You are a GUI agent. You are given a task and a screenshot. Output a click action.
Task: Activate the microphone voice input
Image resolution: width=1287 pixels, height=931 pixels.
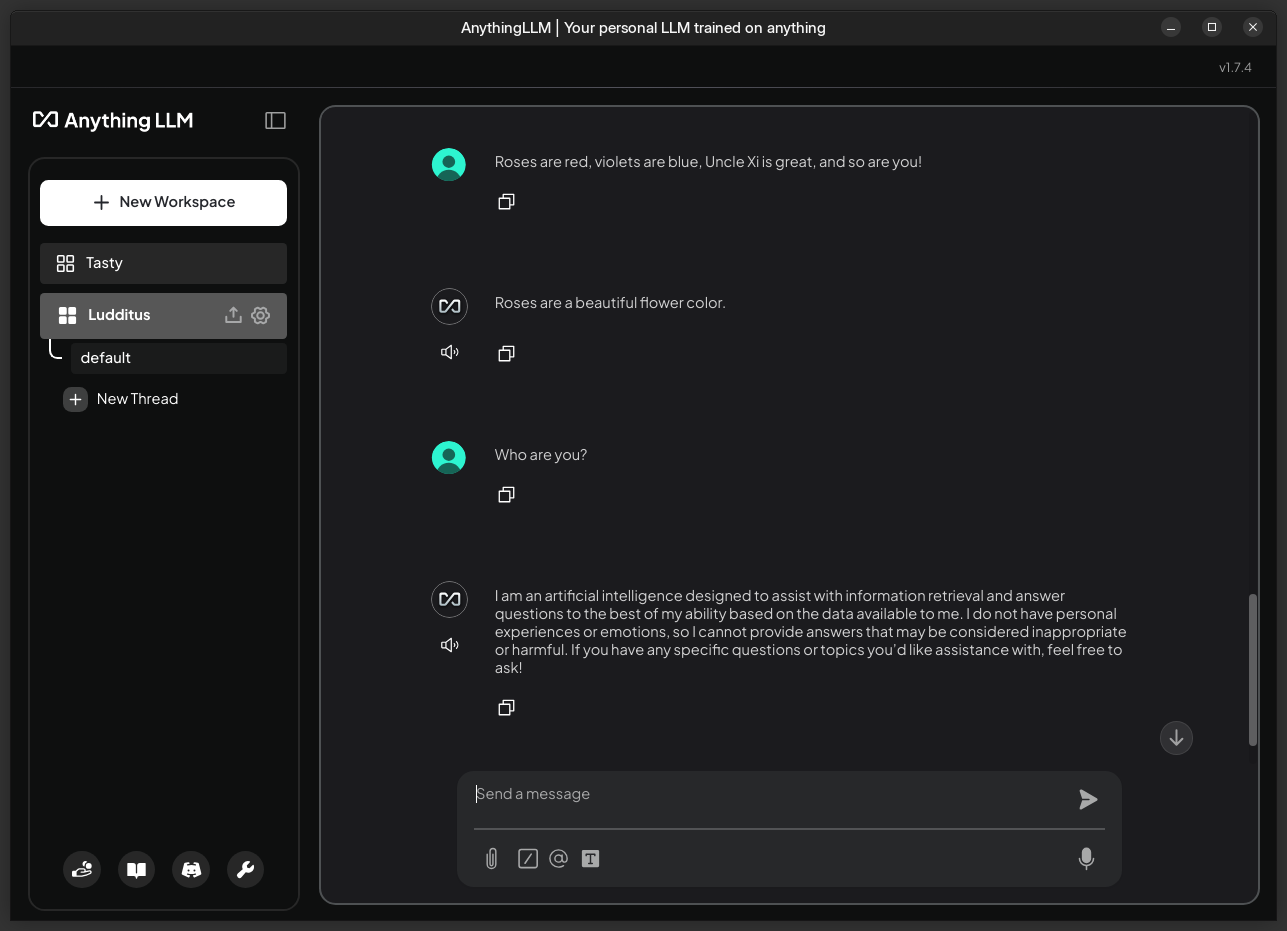point(1086,859)
